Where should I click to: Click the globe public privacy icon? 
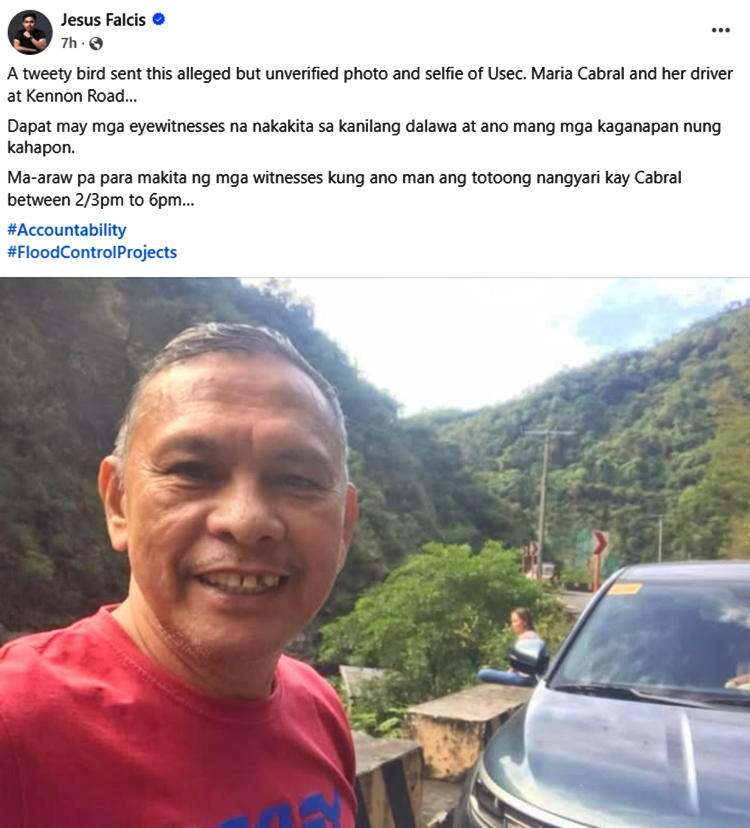[96, 43]
